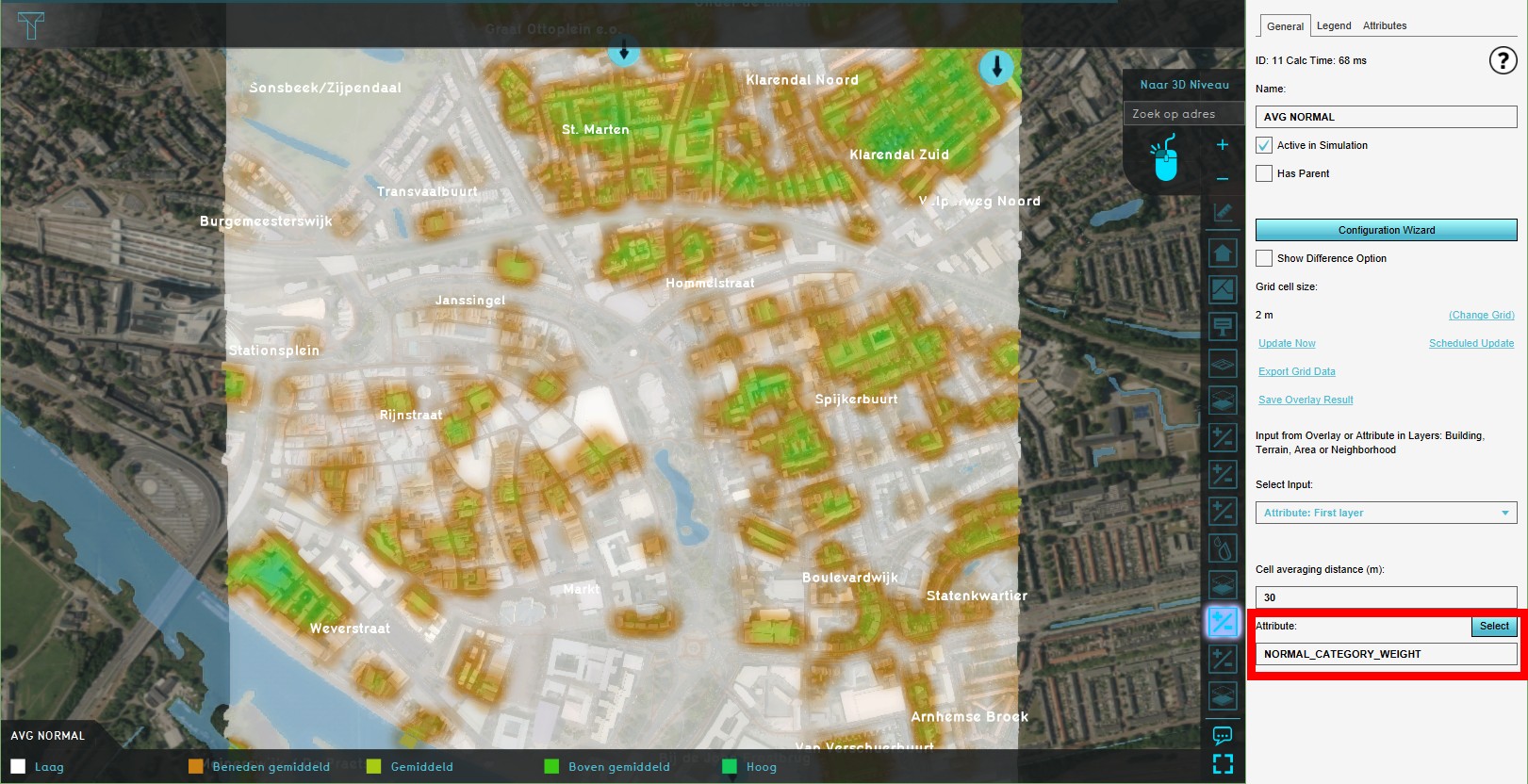Click the Change Grid link
This screenshot has height=784, width=1528.
[x=1481, y=315]
